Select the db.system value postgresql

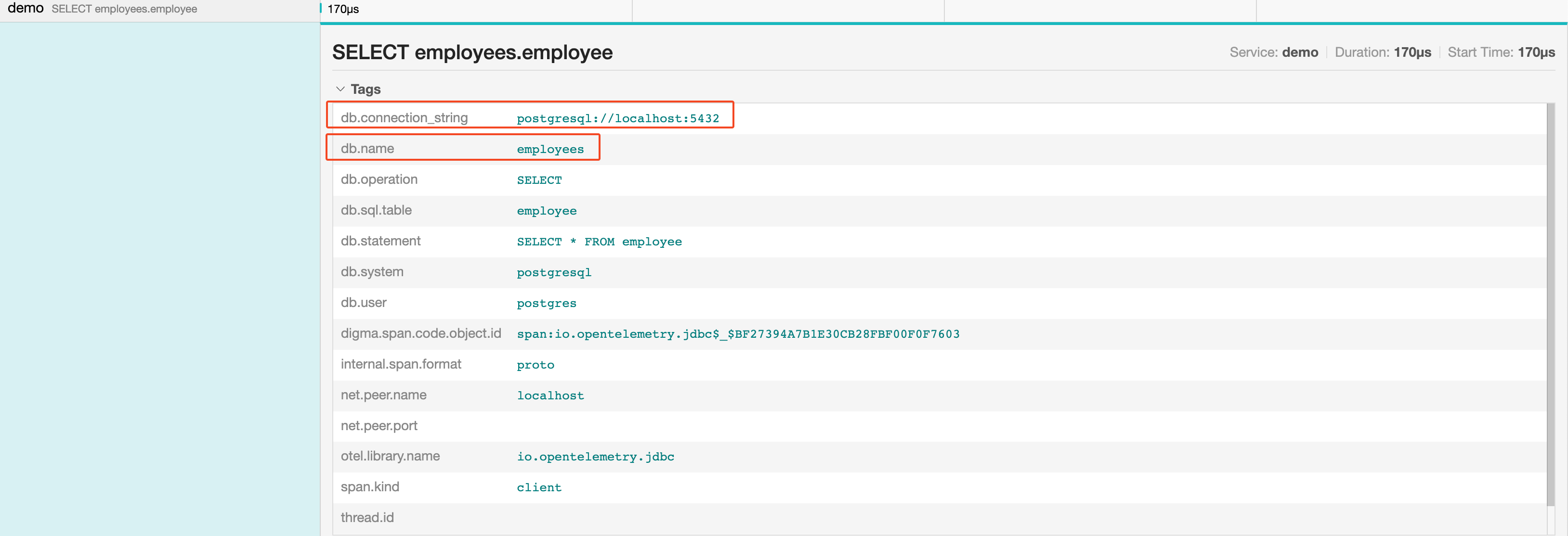point(553,272)
